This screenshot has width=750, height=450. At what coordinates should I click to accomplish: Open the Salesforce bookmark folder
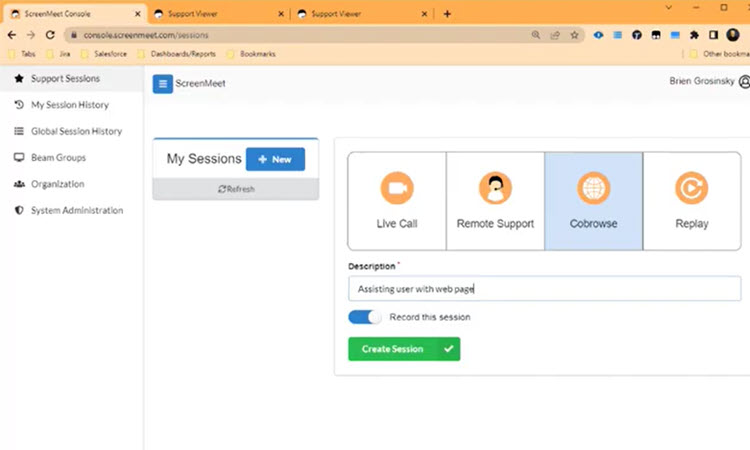coord(104,54)
